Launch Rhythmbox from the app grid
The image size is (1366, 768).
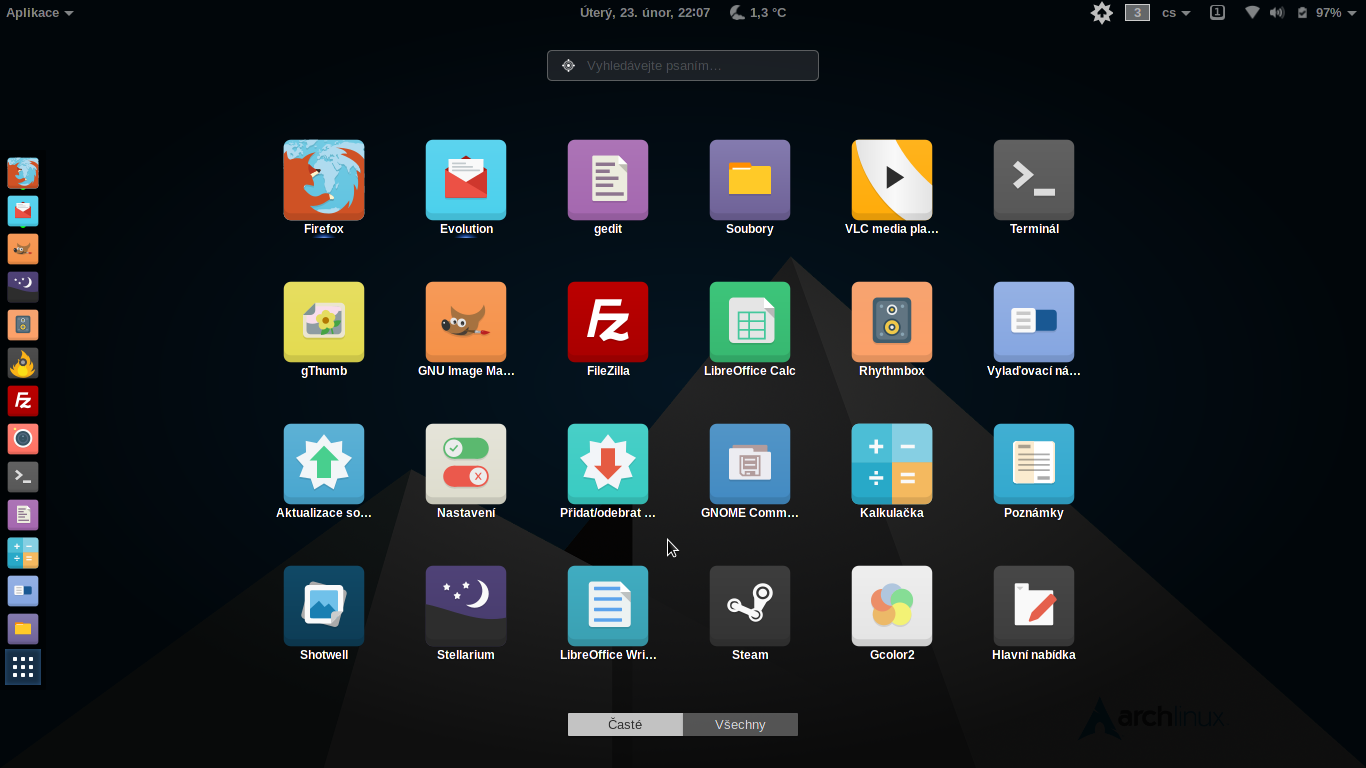(892, 323)
